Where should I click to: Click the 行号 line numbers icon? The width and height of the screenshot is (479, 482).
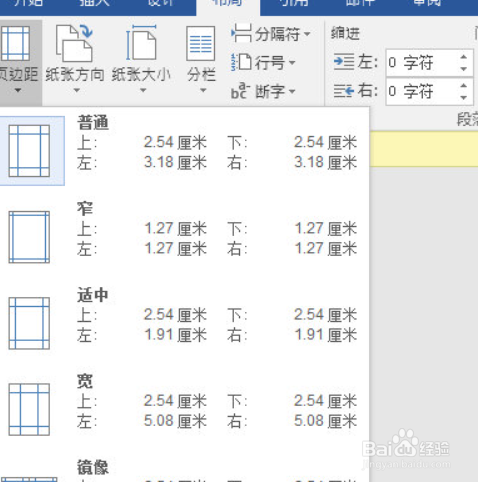click(241, 62)
